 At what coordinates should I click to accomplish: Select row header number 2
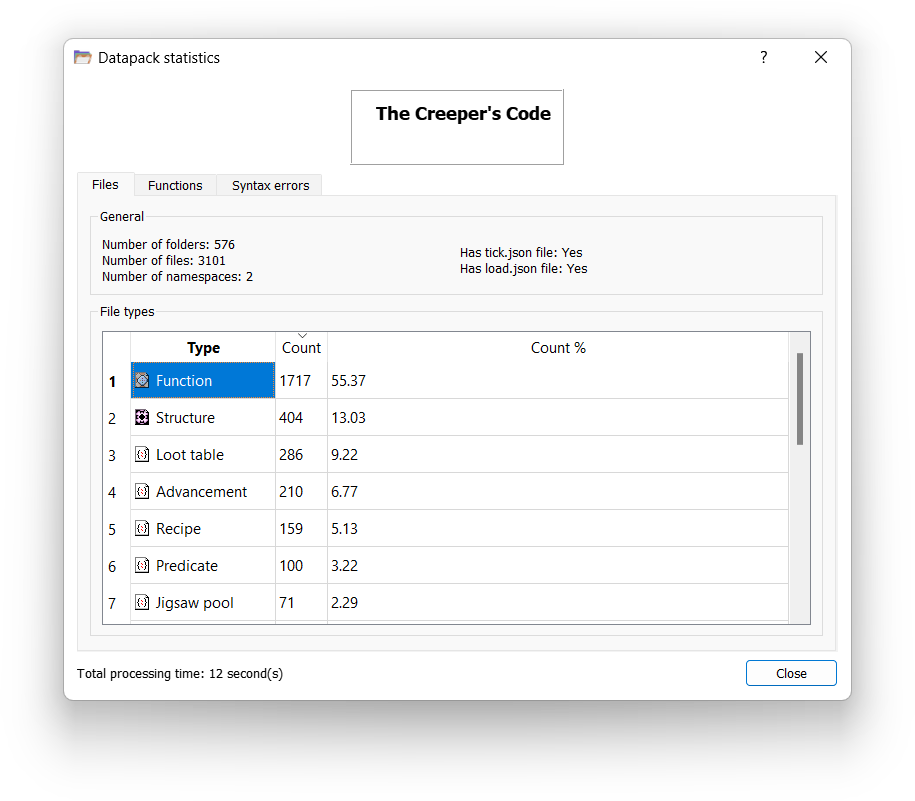(x=116, y=418)
